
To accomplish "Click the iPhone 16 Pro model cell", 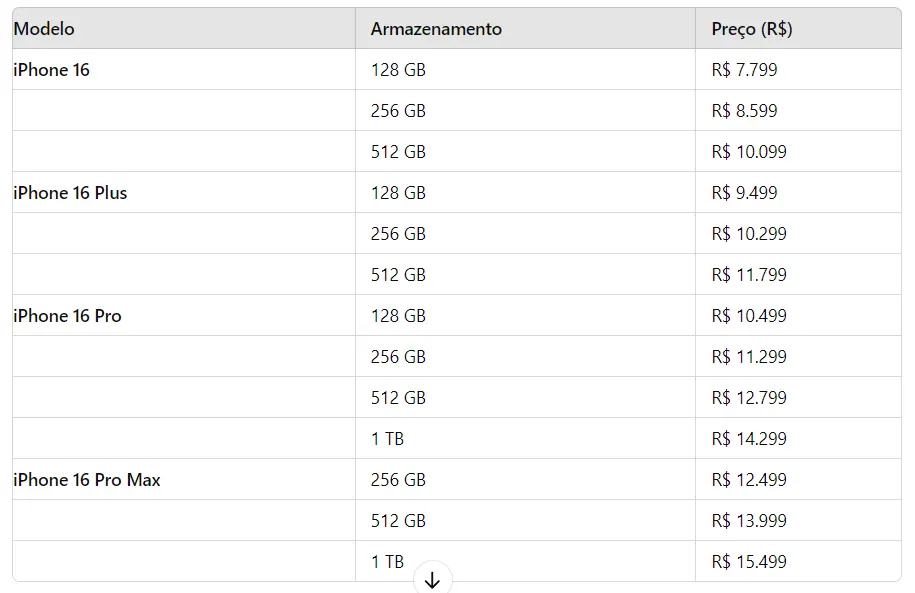I will 184,316.
